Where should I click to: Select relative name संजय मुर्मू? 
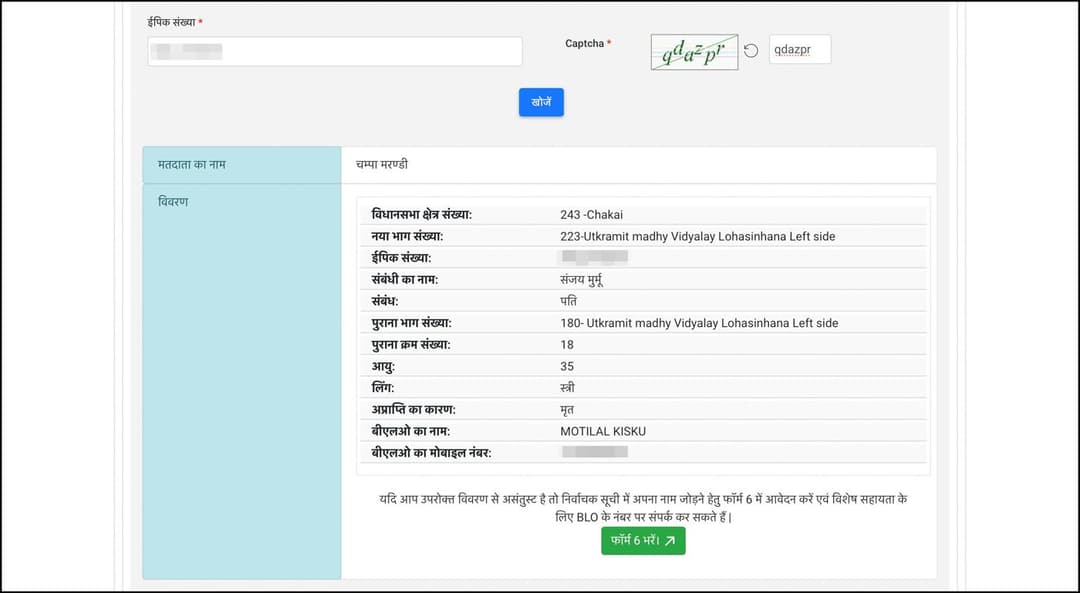pos(582,280)
